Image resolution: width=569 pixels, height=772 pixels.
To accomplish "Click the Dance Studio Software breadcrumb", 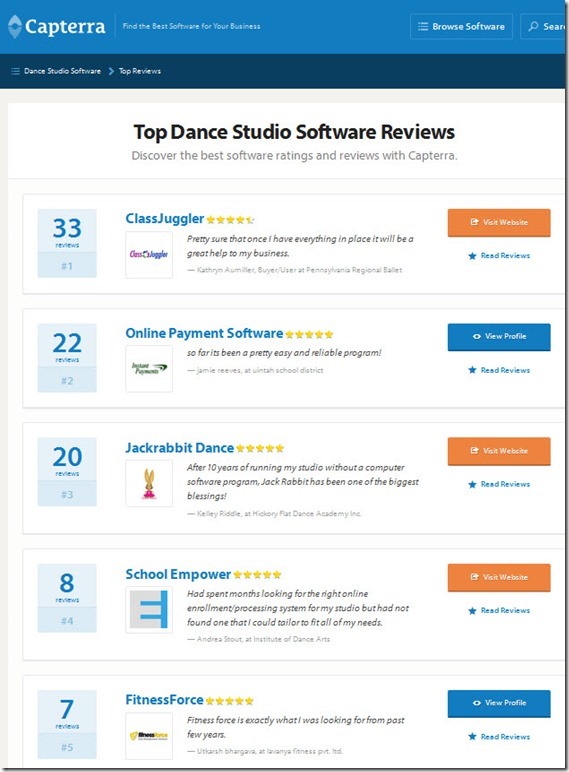I will (x=62, y=71).
